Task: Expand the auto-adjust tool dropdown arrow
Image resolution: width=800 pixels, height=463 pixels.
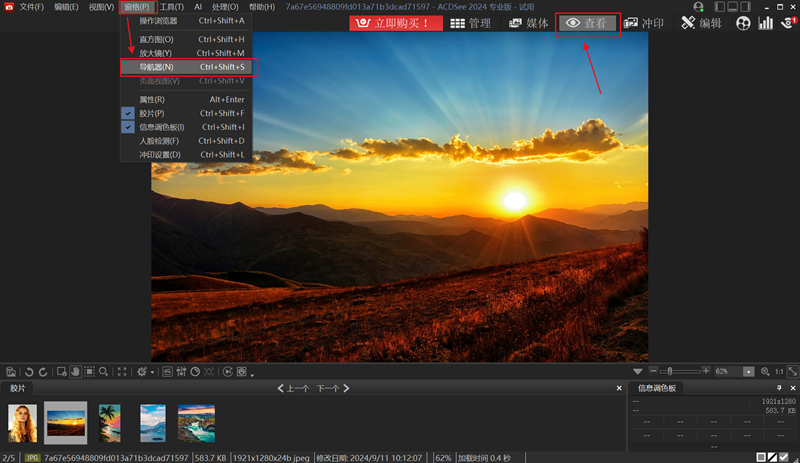Action: (152, 372)
